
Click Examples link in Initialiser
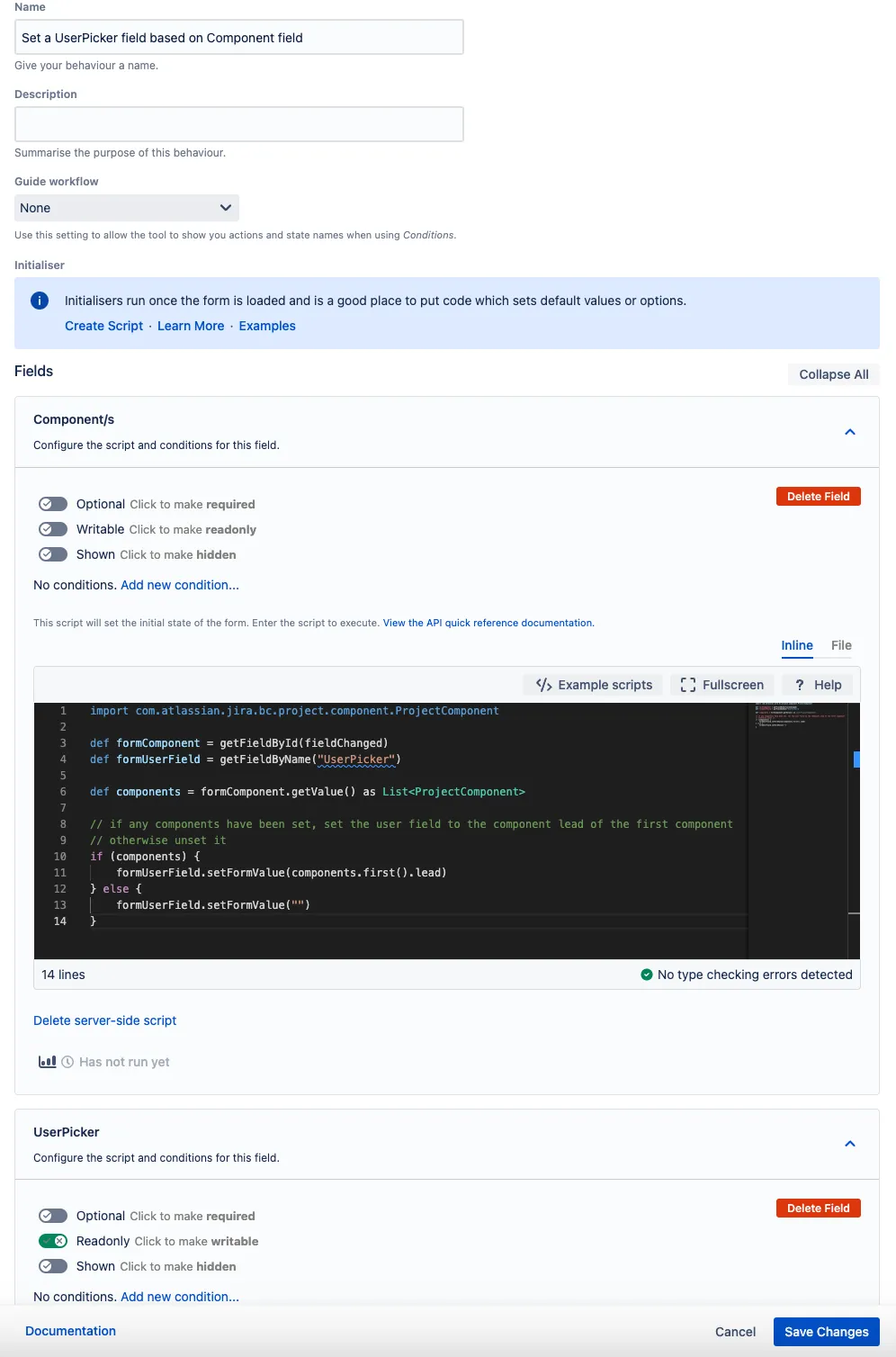tap(267, 326)
